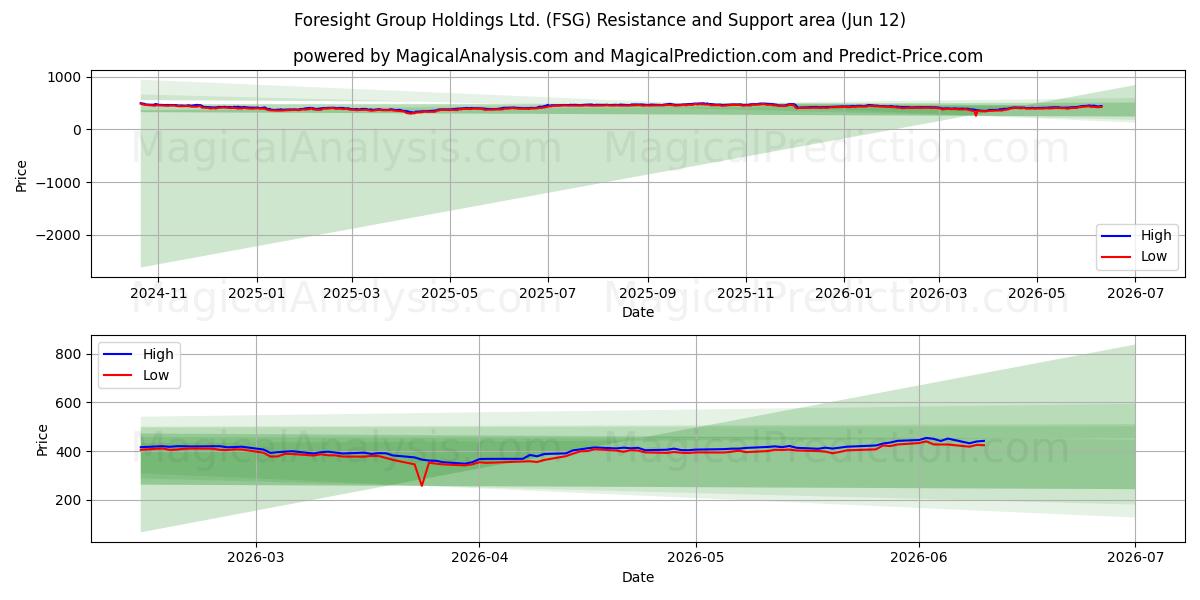Click the upper chart 'Date' axis label
This screenshot has width=1200, height=600.
[638, 312]
